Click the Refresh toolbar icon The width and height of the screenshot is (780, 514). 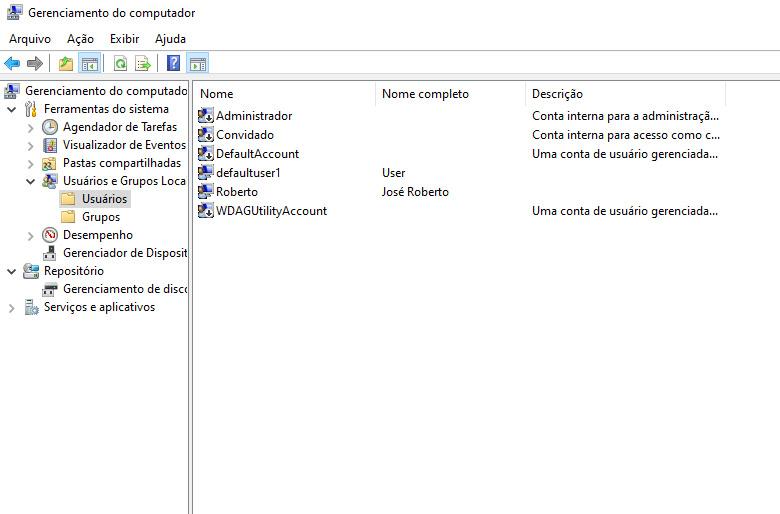pos(120,63)
